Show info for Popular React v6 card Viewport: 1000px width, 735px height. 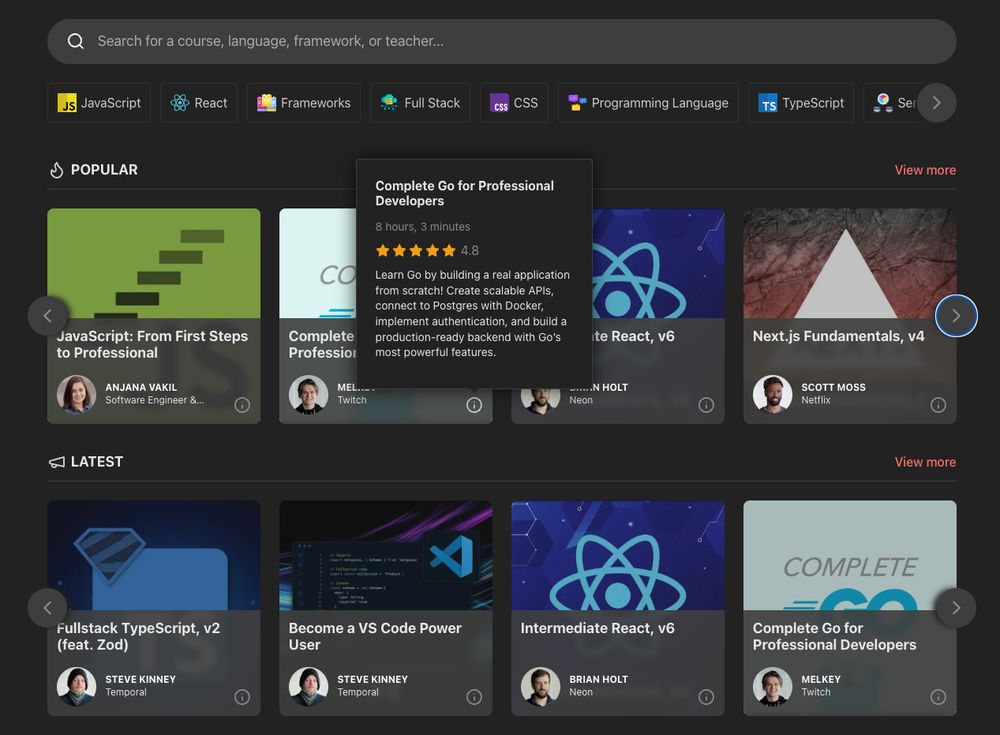click(706, 405)
